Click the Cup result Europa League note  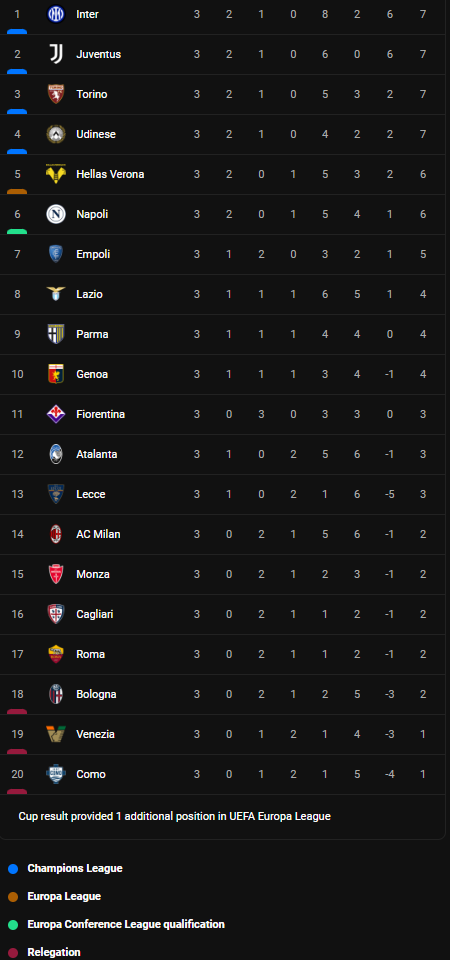click(x=174, y=816)
